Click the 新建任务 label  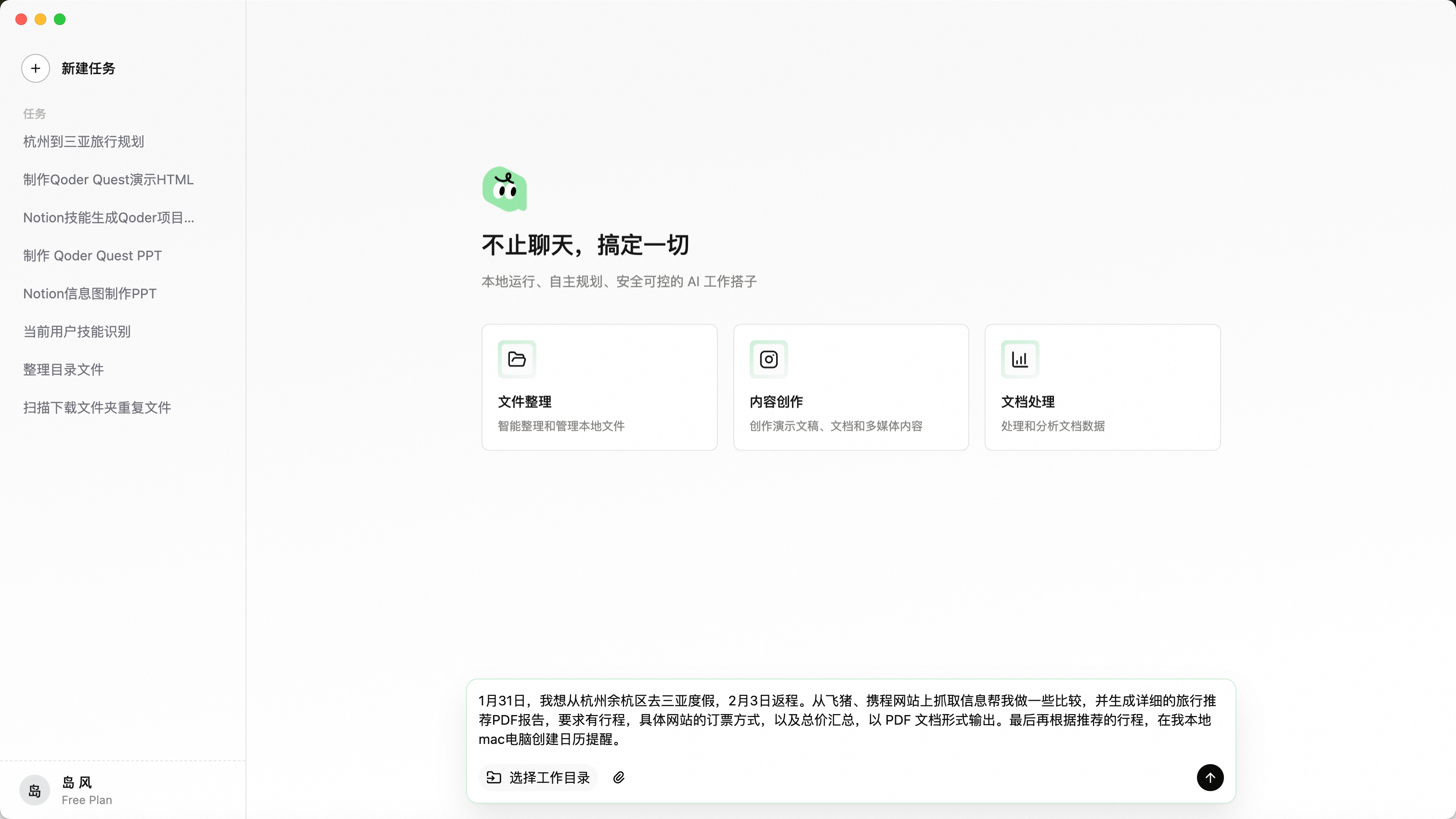click(x=88, y=68)
